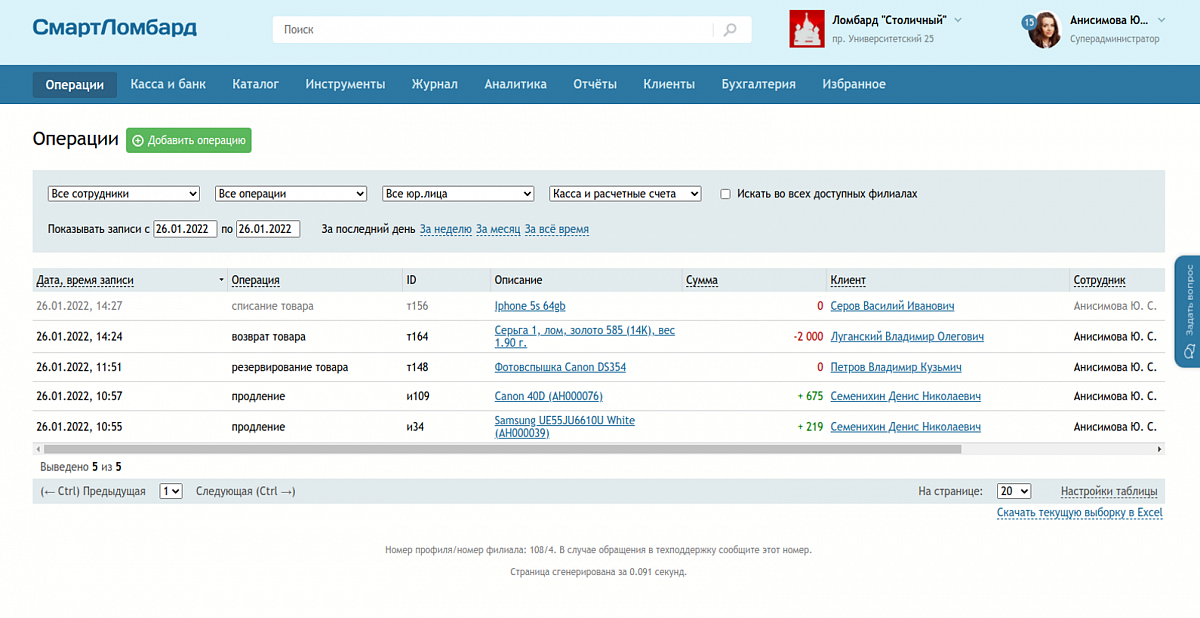Screen dimensions: 1200x618
Task: Click the notification badge showing 15
Action: (x=1028, y=22)
